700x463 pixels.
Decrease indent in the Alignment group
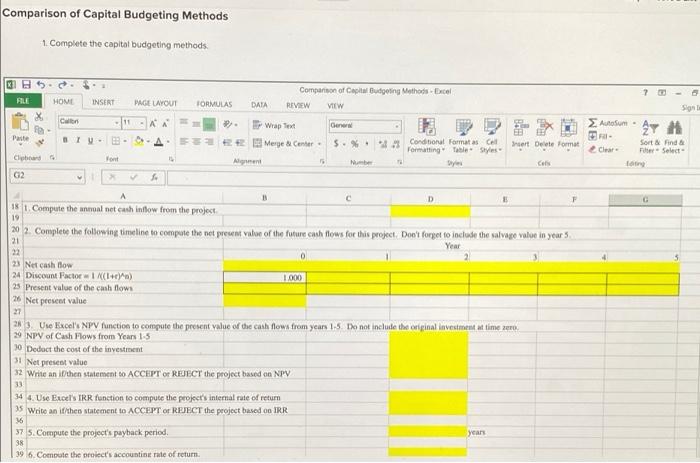227,143
